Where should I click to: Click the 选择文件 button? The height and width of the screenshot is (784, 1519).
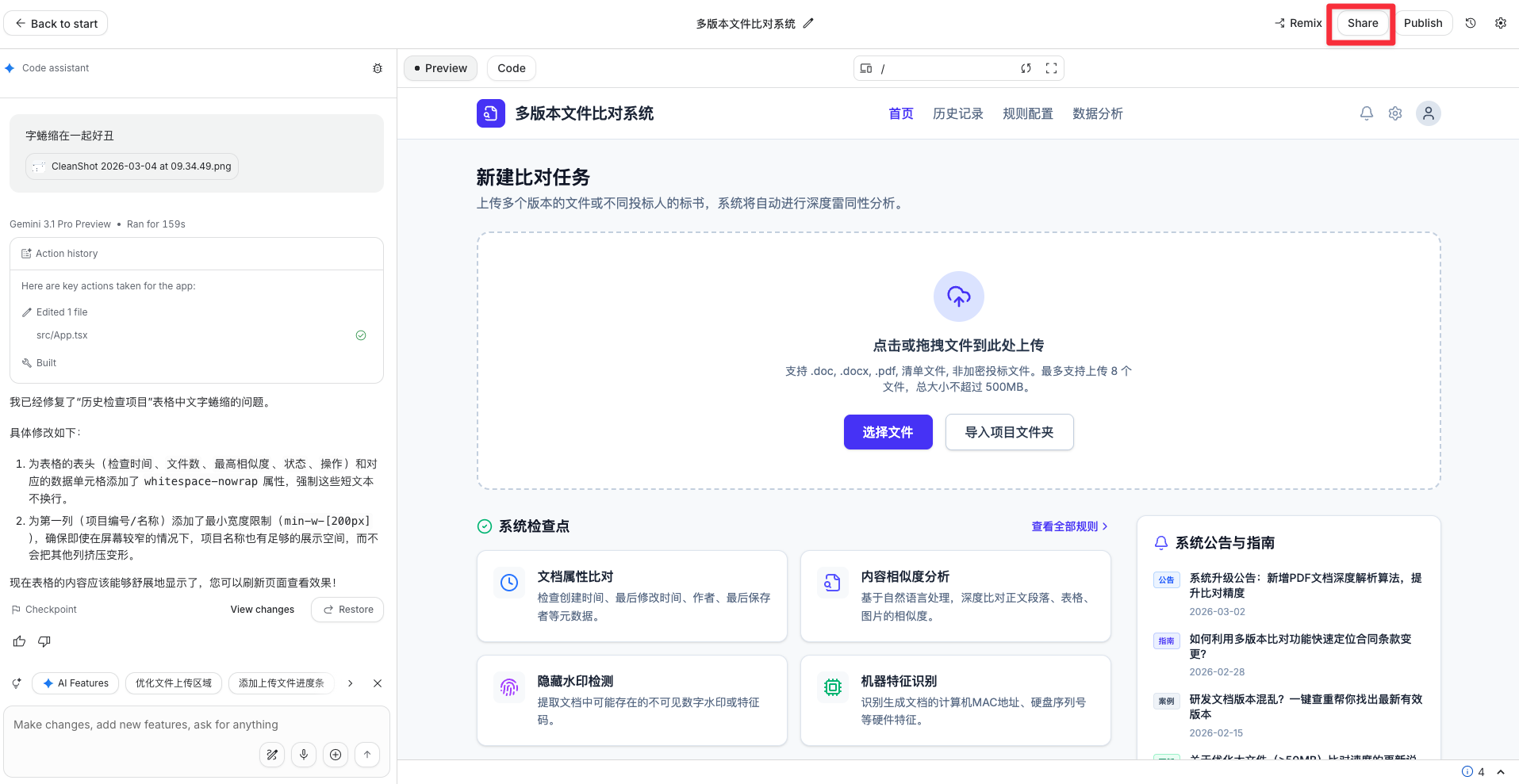coord(888,432)
